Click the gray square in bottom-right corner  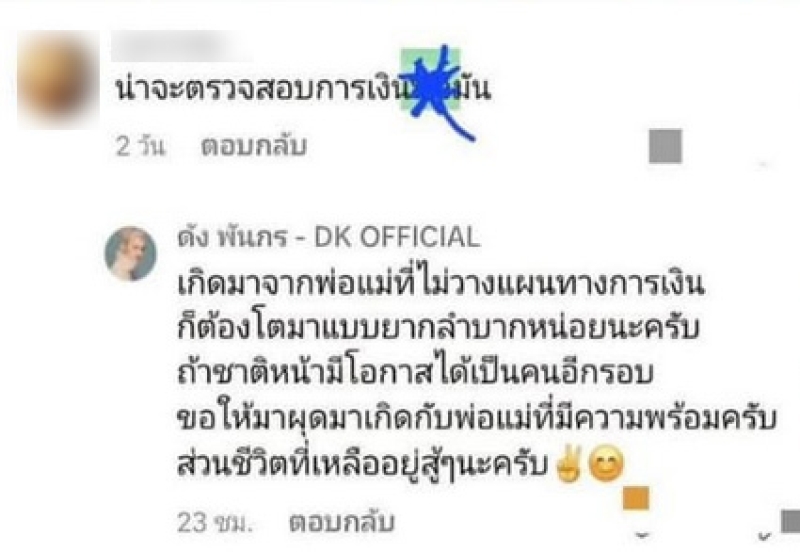coord(790,522)
